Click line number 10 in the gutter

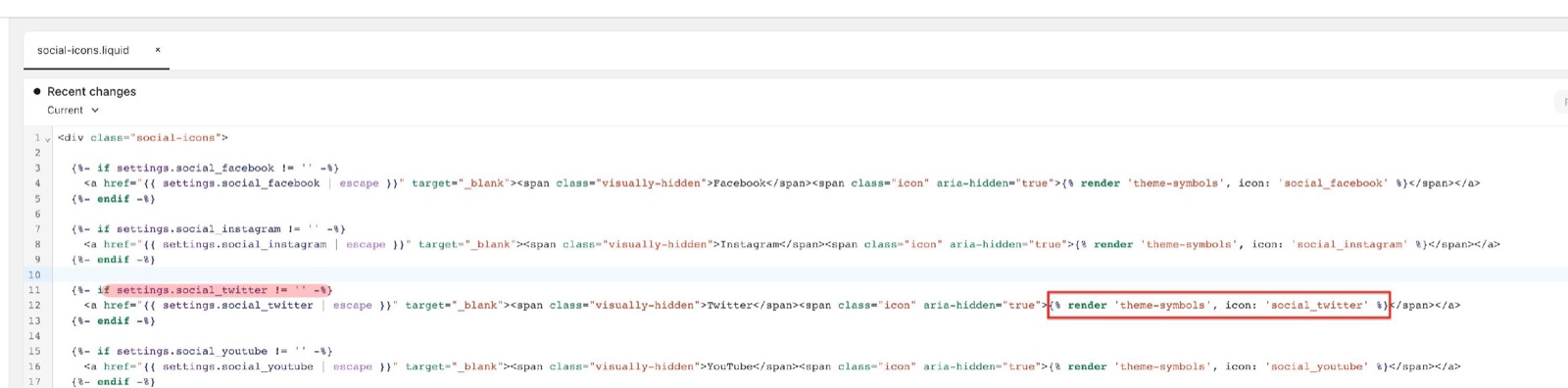(35, 275)
